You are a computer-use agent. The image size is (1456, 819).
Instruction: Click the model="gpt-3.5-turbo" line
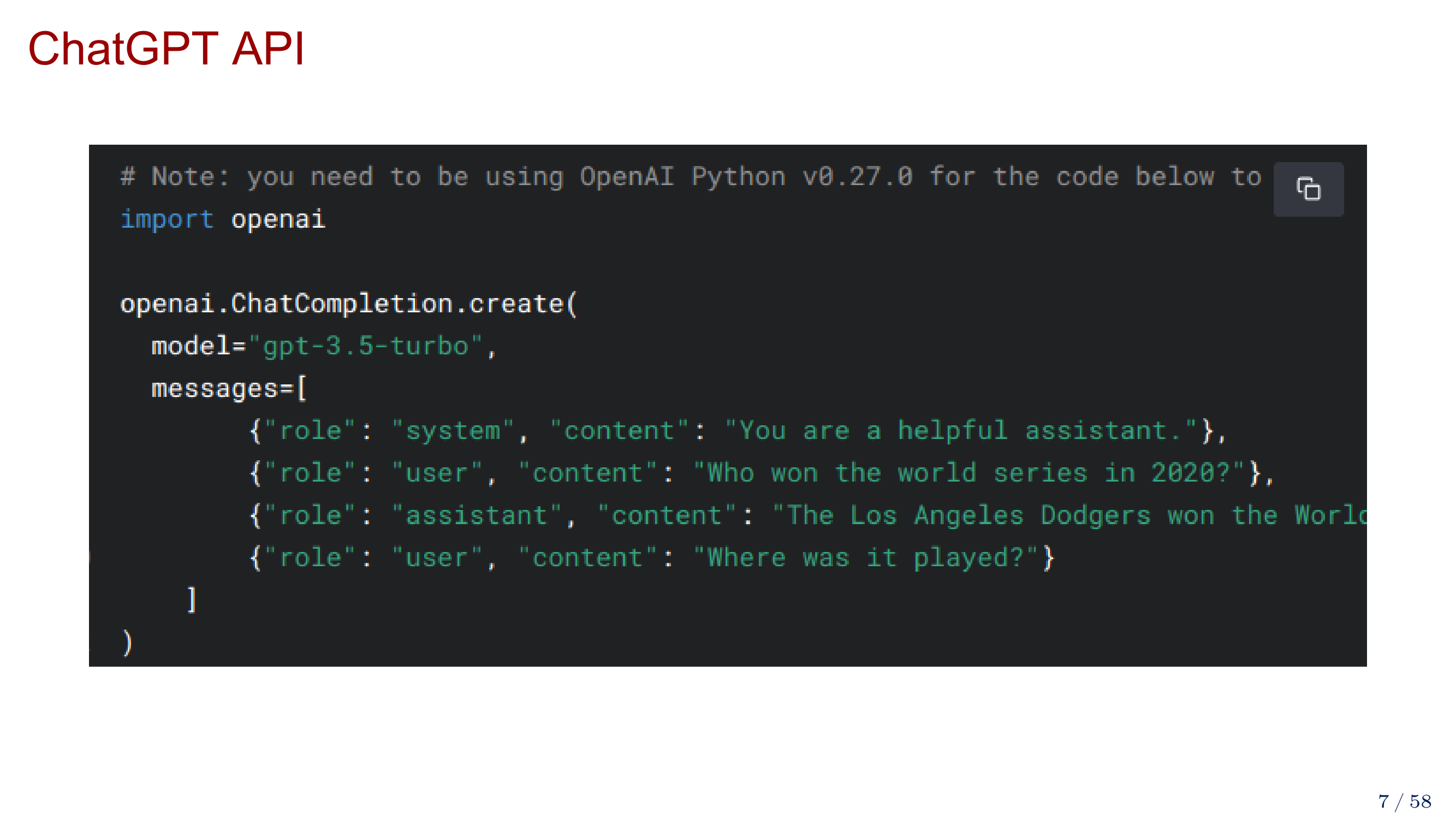pos(324,346)
